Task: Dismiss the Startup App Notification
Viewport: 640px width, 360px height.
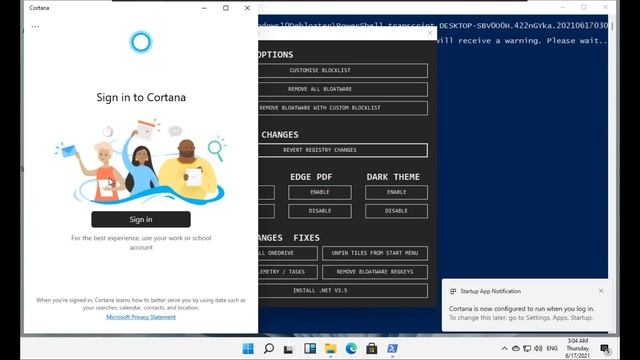Action: coord(601,291)
